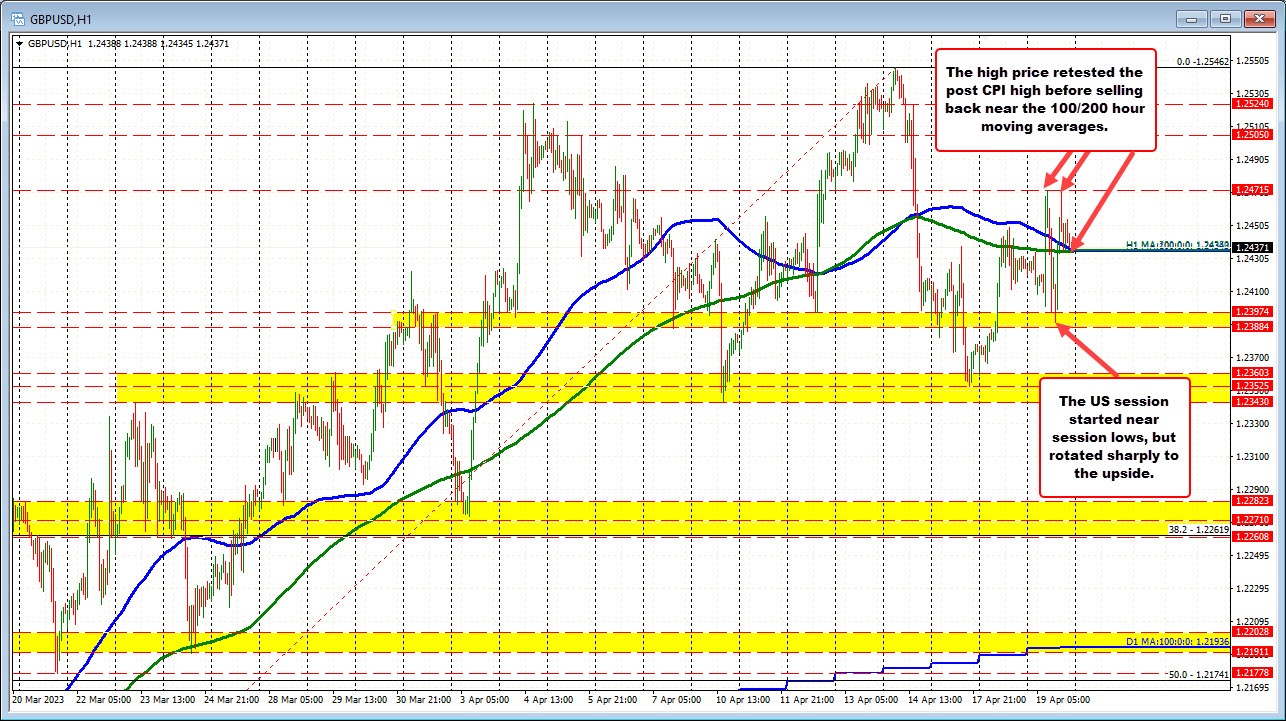
Task: Click the 22 Mar 05:00 time axis label
Action: click(103, 699)
